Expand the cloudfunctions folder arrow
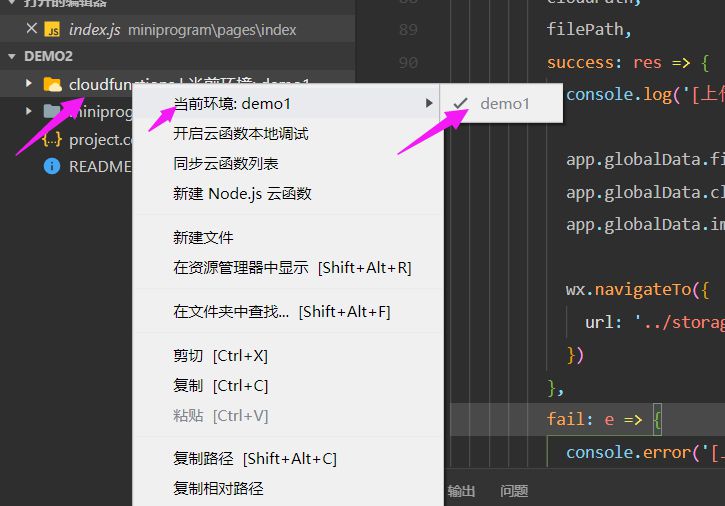 tap(30, 84)
